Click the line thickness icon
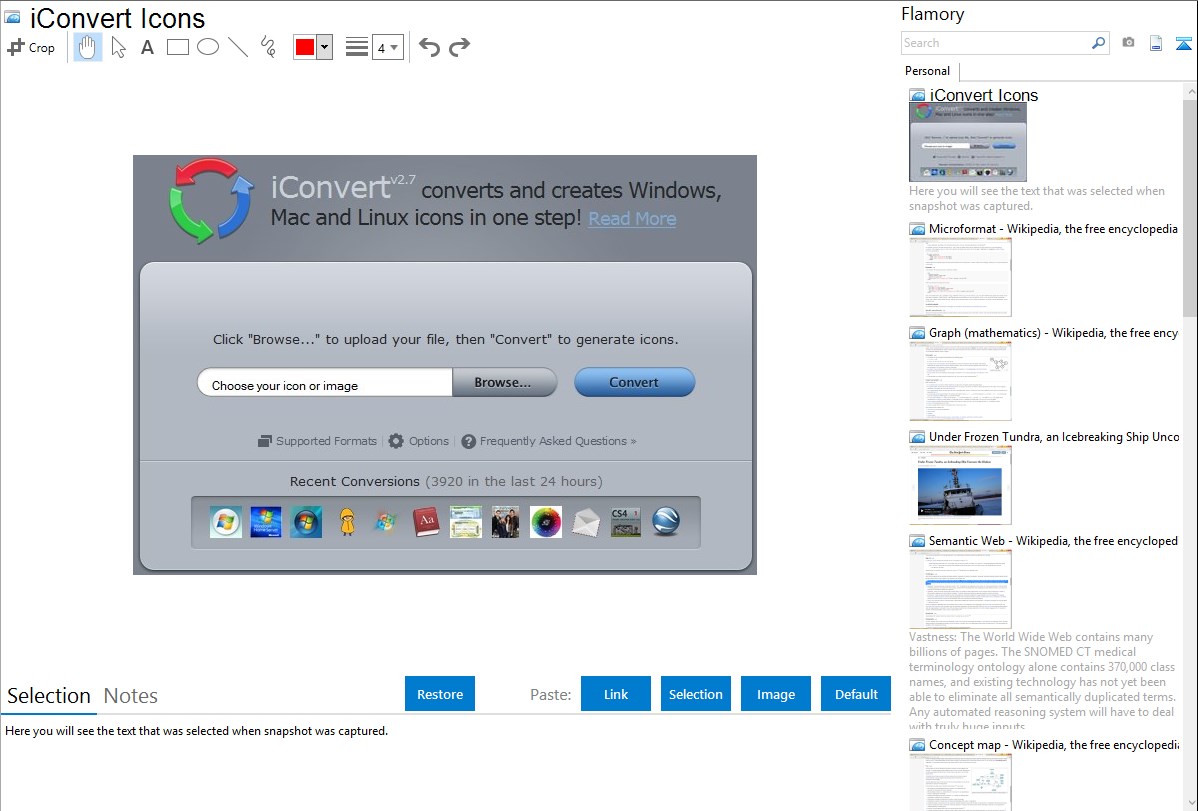1198x811 pixels. [x=357, y=47]
